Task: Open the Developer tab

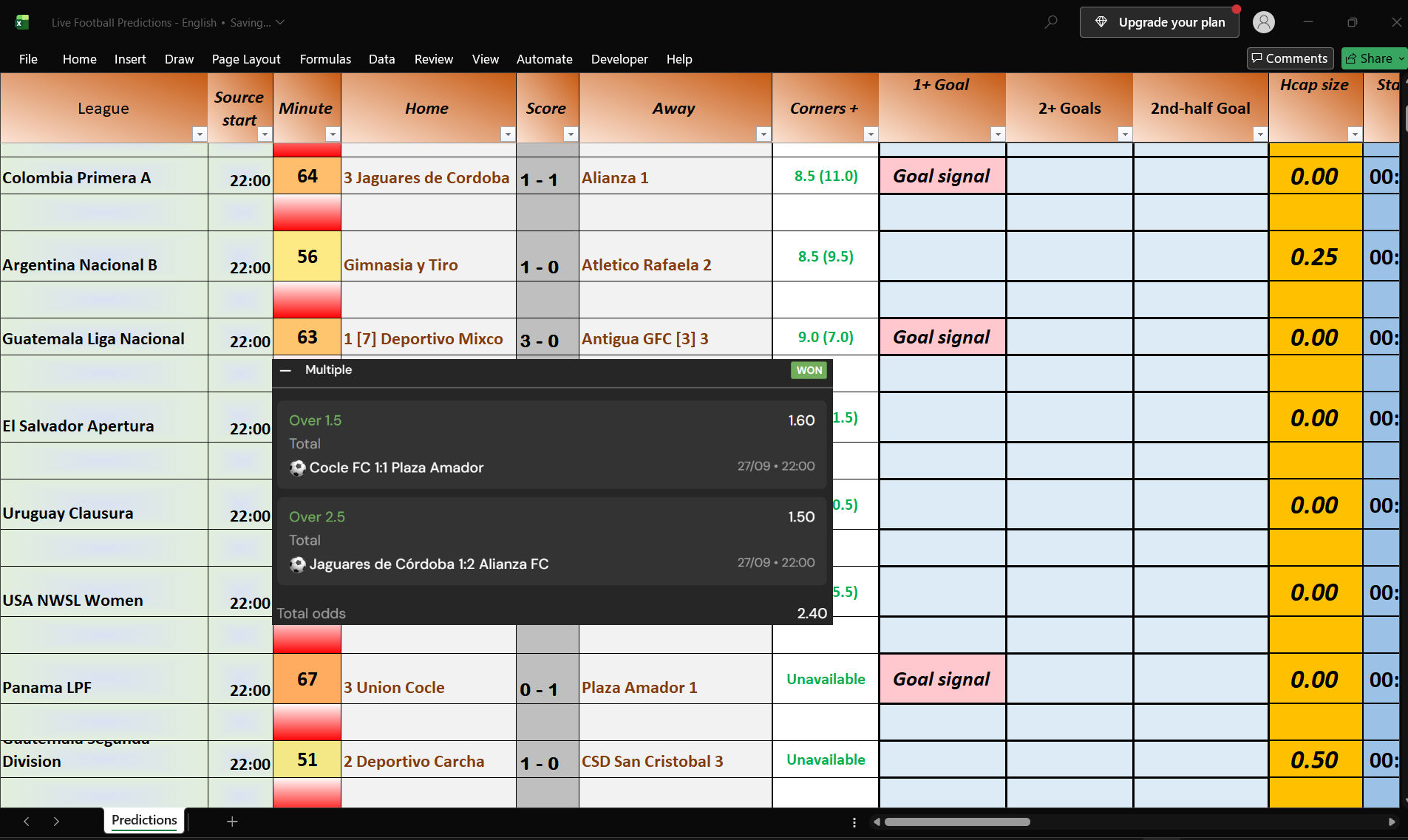Action: (619, 59)
